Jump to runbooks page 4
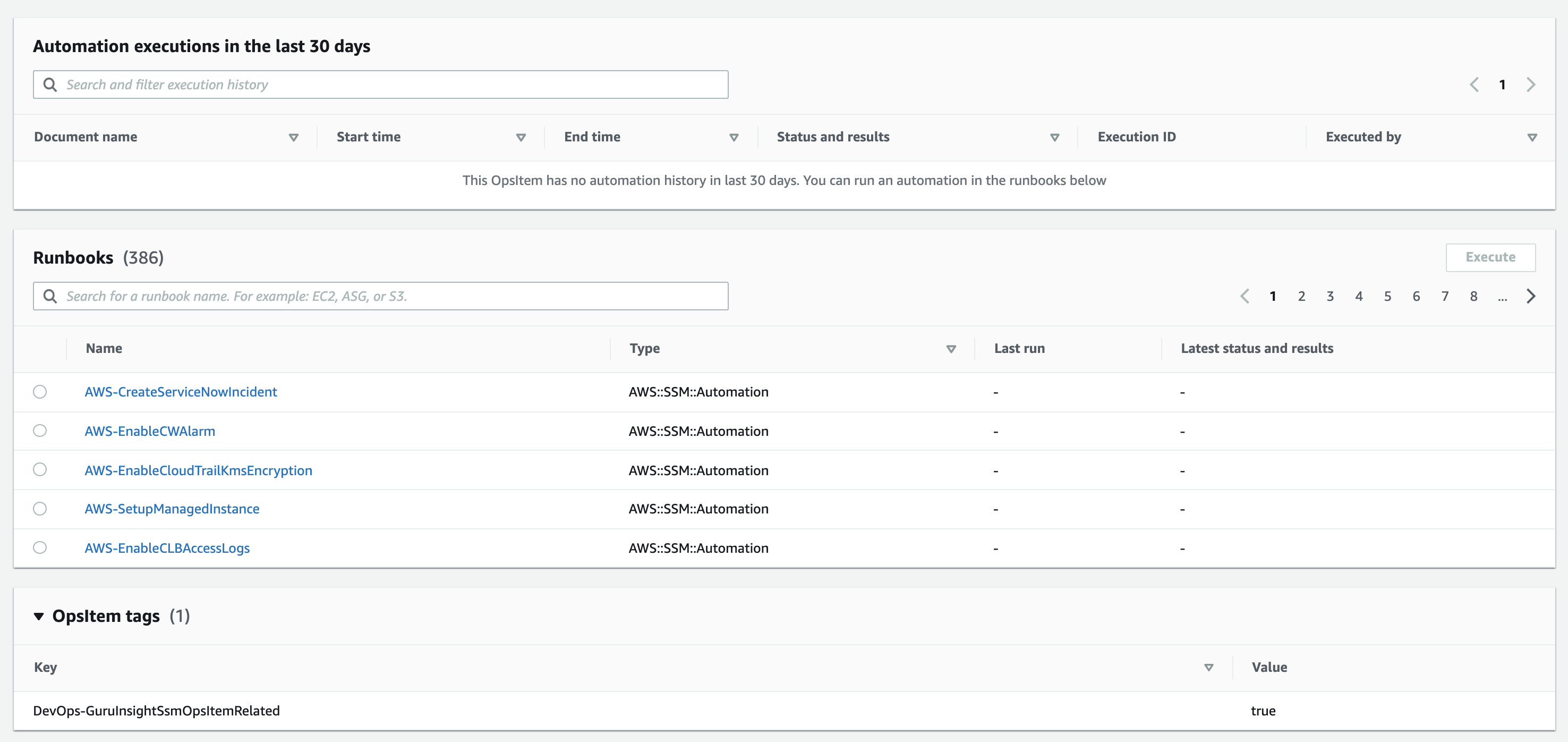 coord(1359,296)
